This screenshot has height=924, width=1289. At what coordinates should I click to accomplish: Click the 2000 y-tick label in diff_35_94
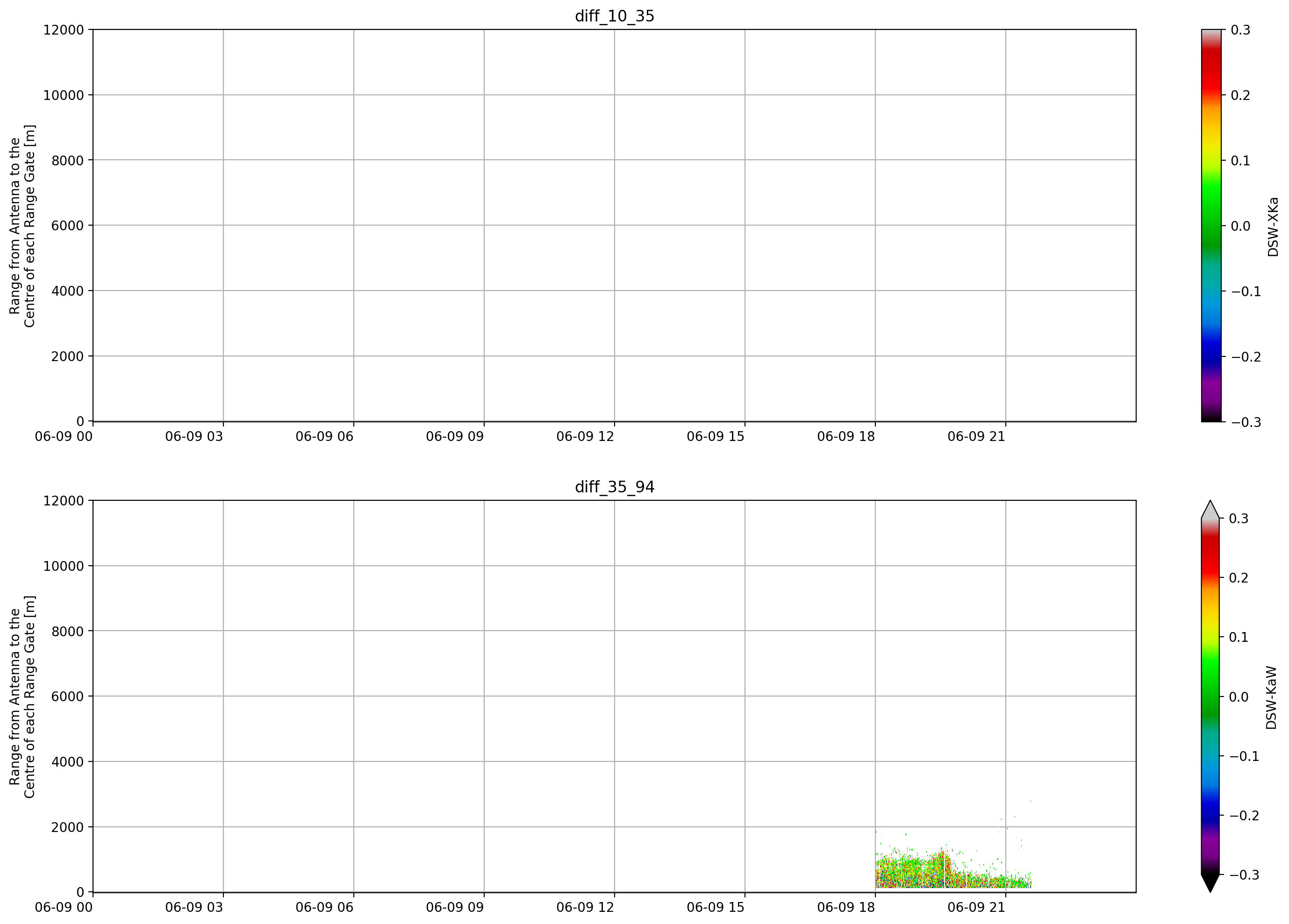pos(68,827)
